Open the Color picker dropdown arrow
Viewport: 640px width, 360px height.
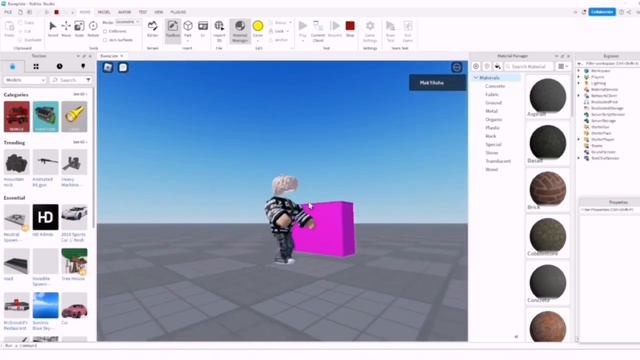click(258, 41)
